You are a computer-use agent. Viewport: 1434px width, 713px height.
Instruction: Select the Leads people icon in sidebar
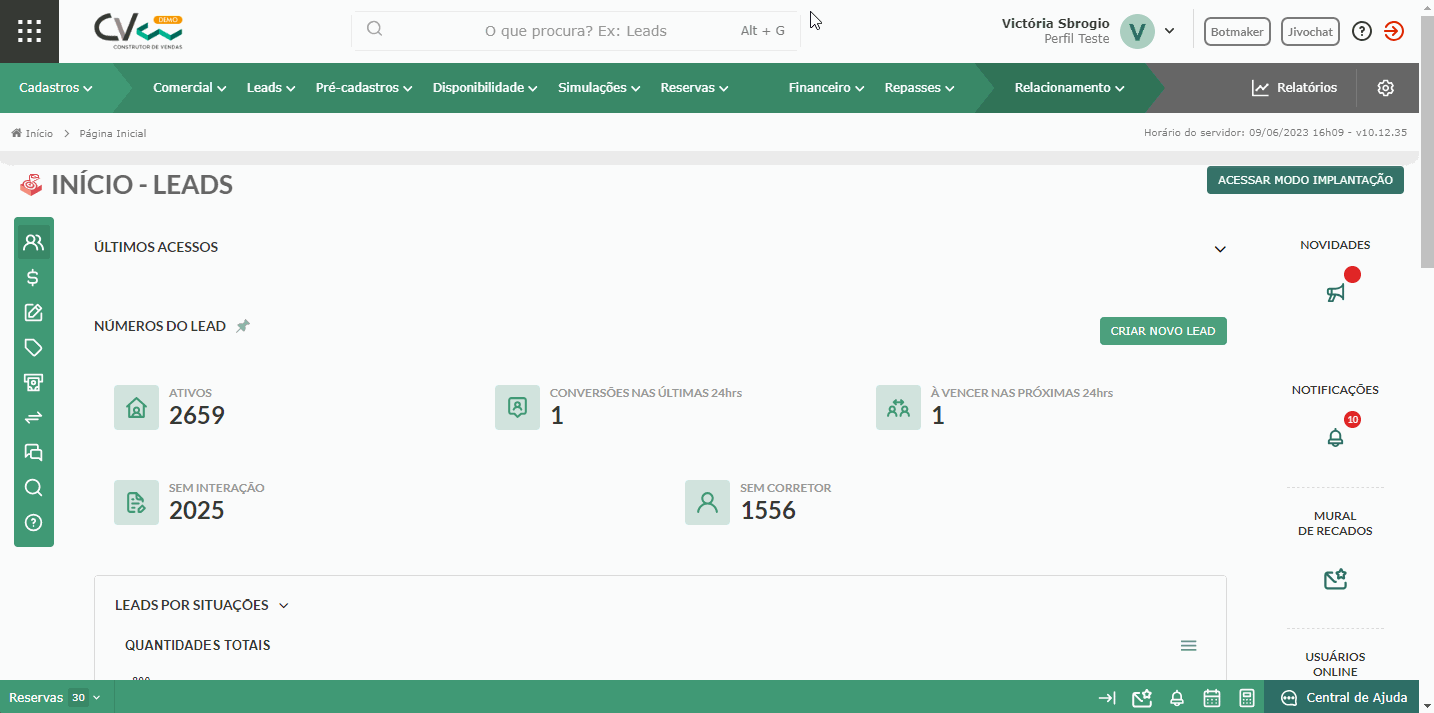point(33,242)
